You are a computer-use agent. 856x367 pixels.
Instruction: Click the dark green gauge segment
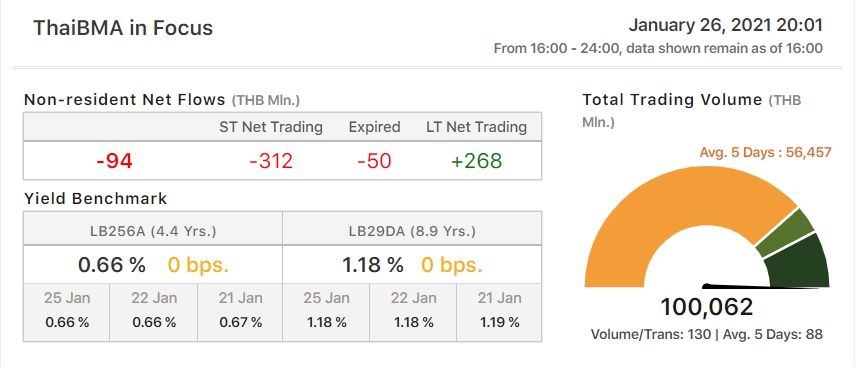point(798,264)
